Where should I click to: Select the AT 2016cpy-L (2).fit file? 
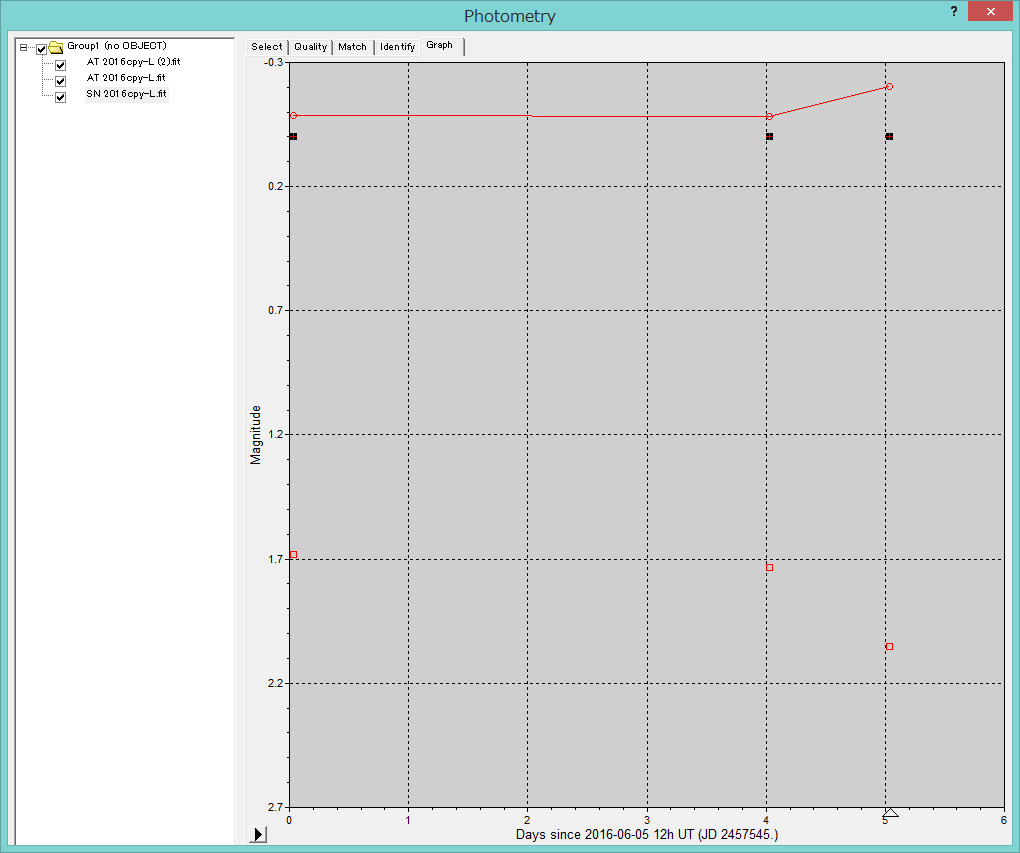(133, 62)
